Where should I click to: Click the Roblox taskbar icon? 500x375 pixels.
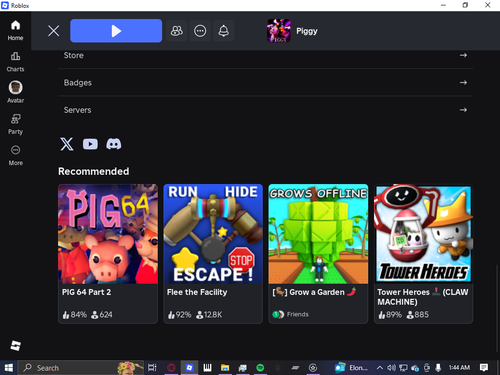pos(189,368)
